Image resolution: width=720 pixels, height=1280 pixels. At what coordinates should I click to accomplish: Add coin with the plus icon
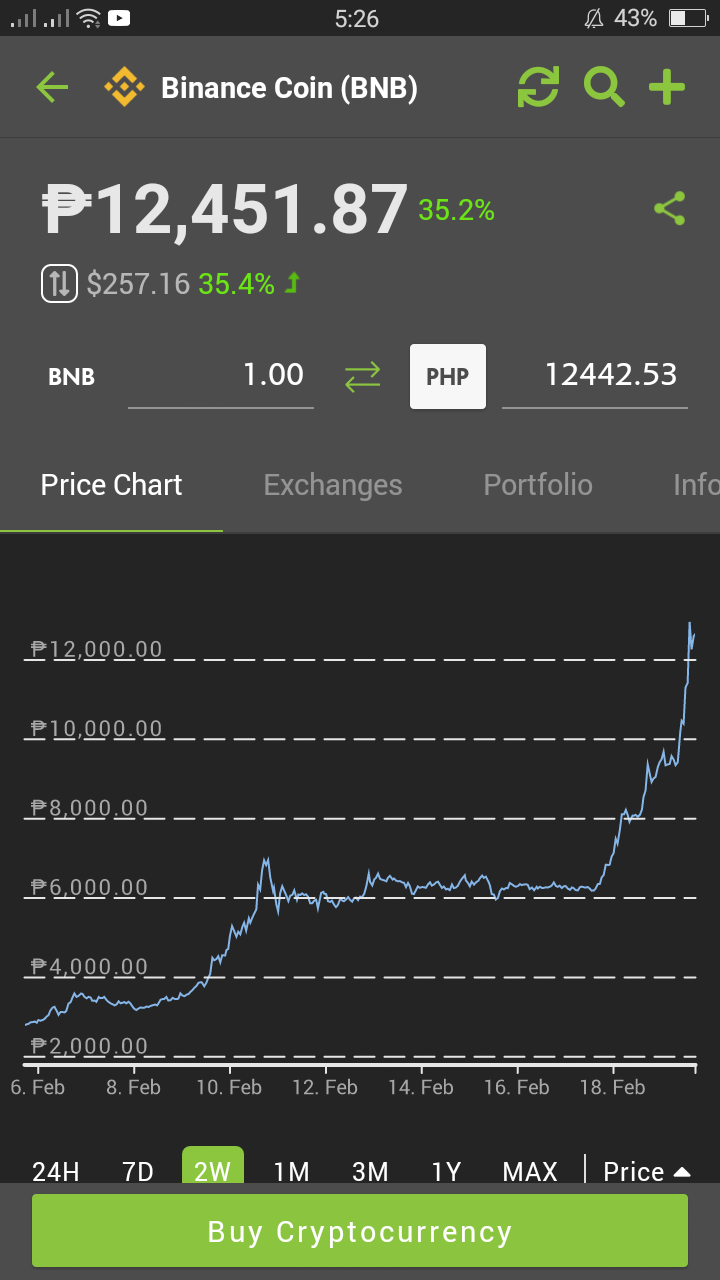(667, 88)
